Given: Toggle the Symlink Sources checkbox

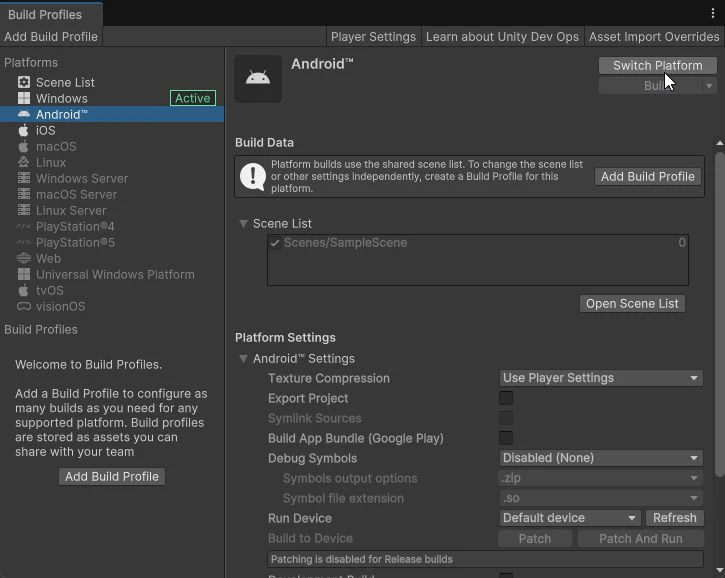Looking at the screenshot, I should pyautogui.click(x=506, y=418).
